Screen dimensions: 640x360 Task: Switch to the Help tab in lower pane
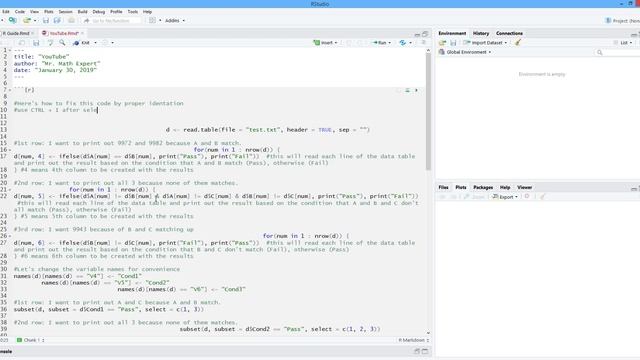click(x=505, y=187)
